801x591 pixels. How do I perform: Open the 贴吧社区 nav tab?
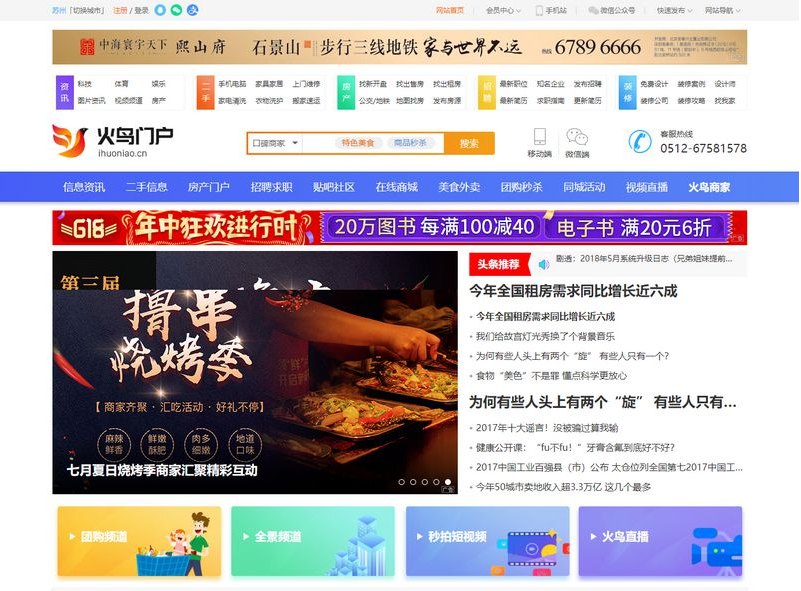334,187
